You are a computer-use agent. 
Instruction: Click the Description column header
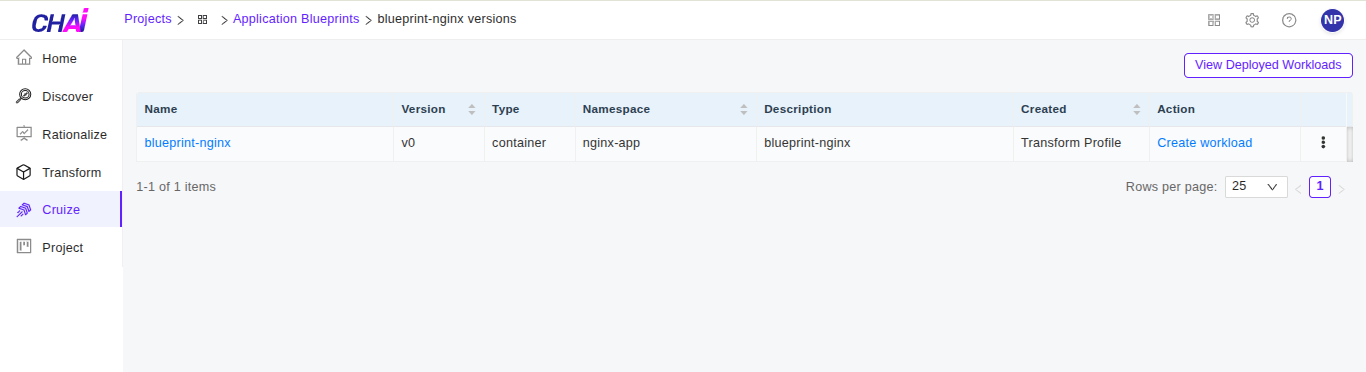click(x=884, y=109)
